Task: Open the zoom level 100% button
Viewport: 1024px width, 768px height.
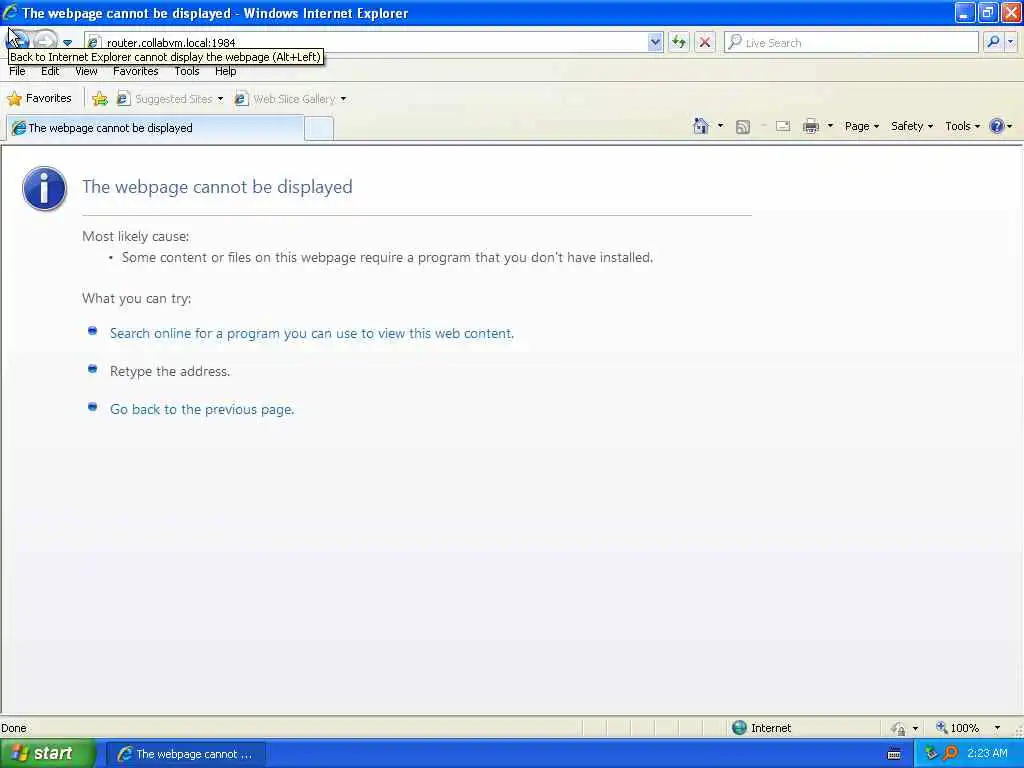Action: (x=957, y=728)
